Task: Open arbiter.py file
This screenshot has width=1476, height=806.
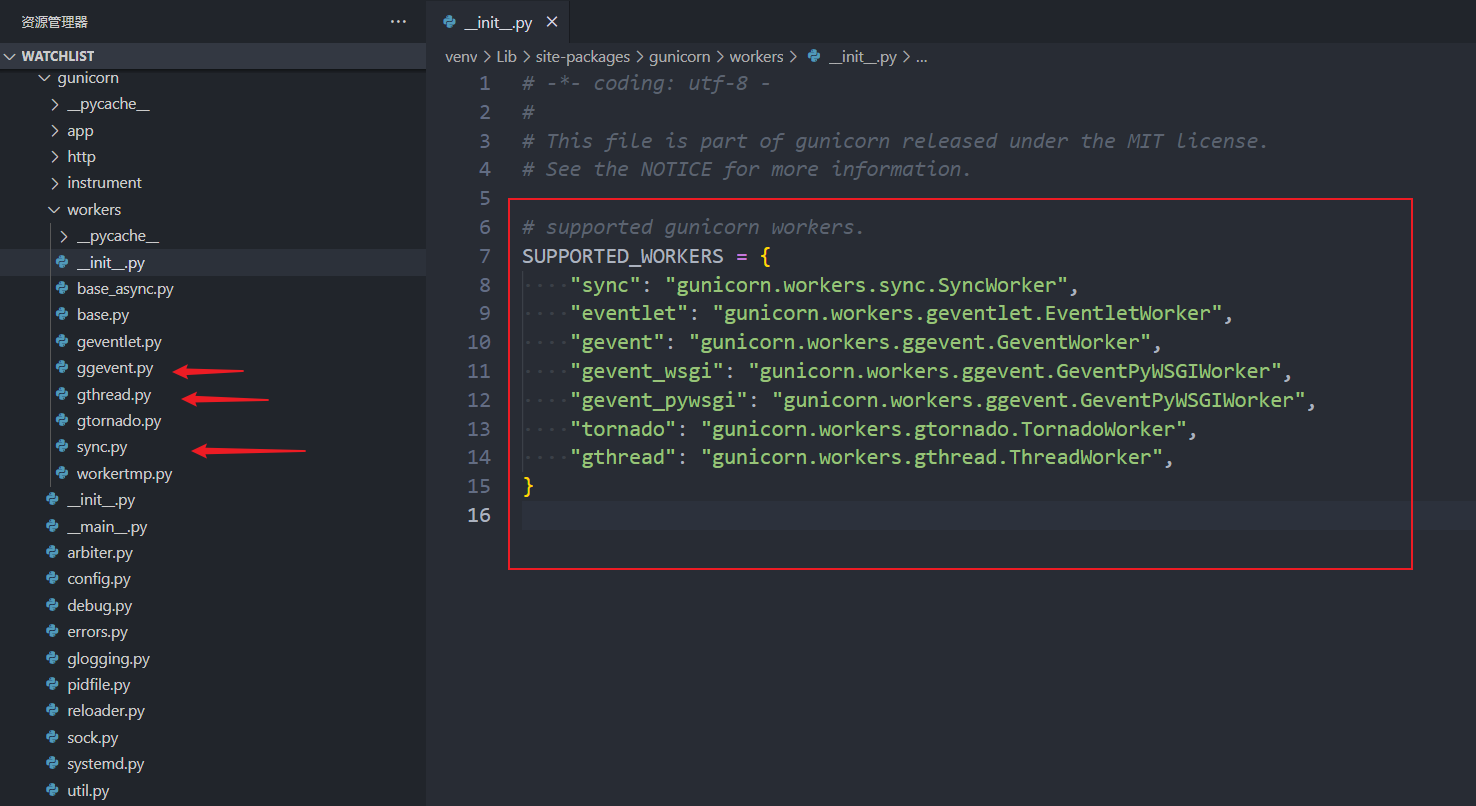Action: 213,553
